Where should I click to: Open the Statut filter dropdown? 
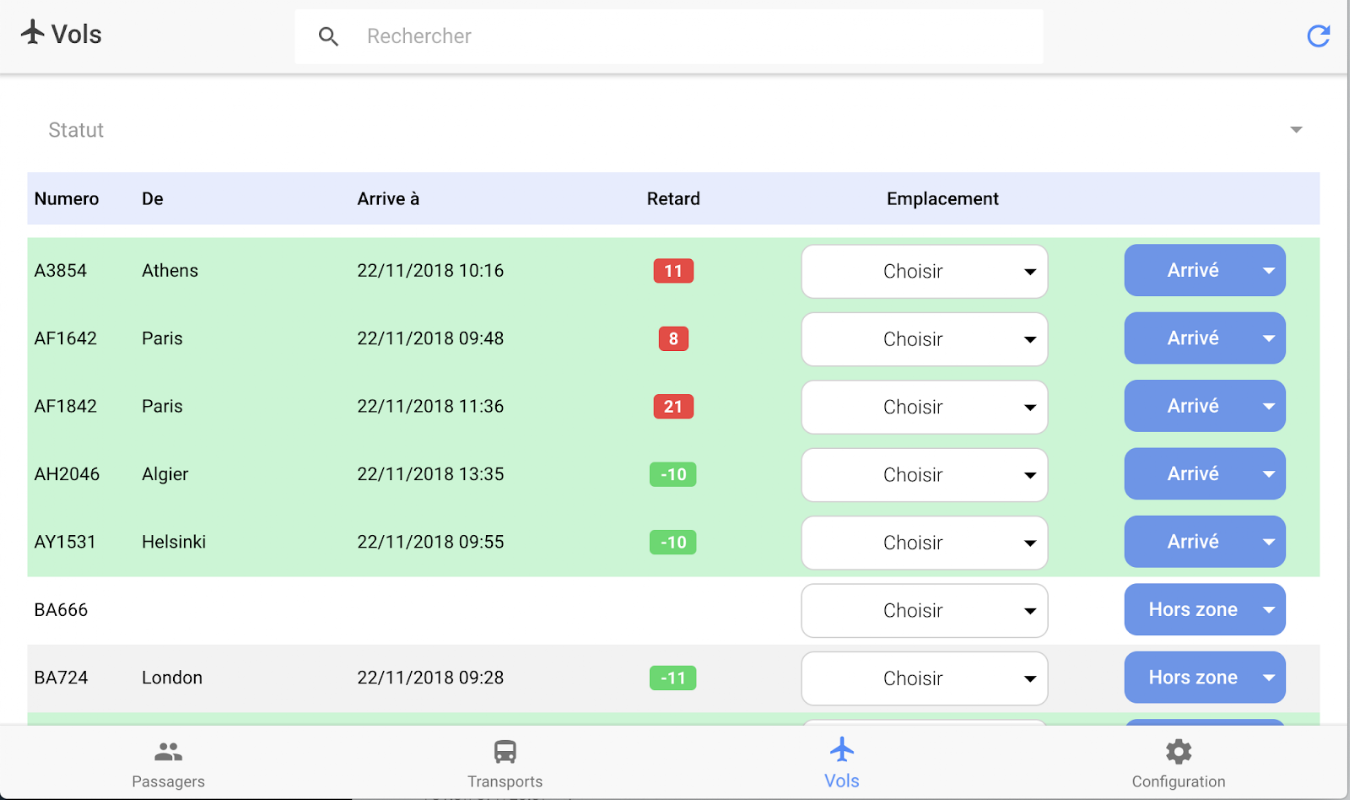[x=674, y=130]
